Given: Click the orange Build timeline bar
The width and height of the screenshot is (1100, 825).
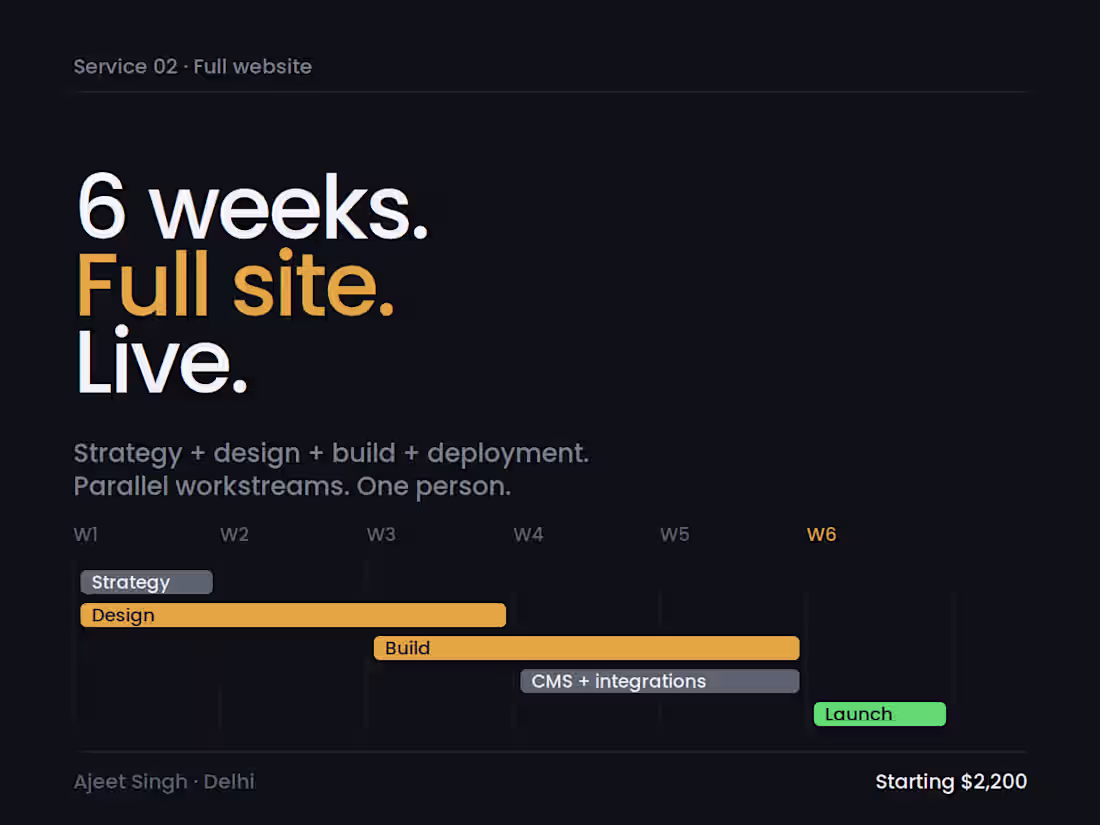Looking at the screenshot, I should tap(586, 648).
